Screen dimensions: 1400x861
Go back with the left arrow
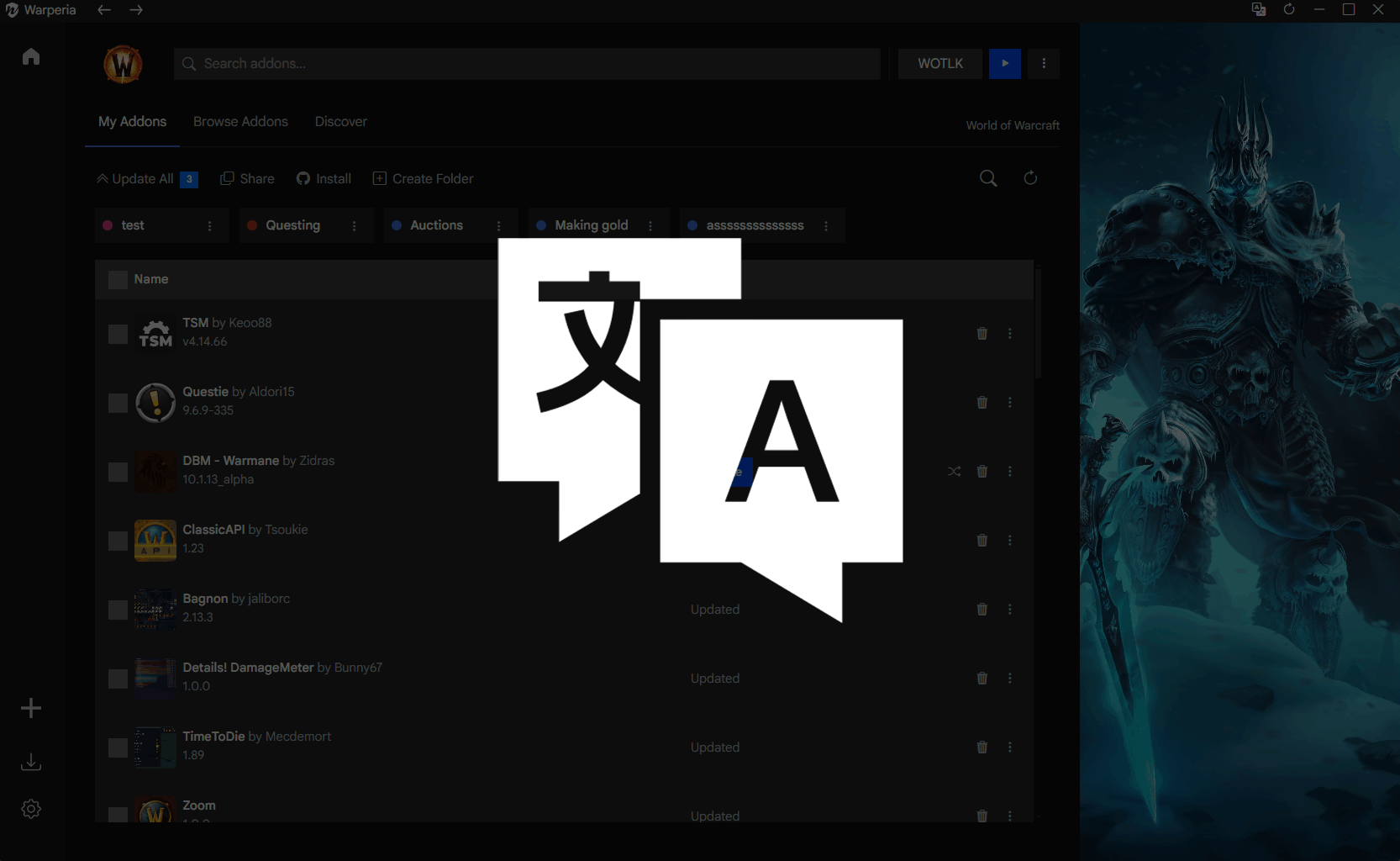104,10
